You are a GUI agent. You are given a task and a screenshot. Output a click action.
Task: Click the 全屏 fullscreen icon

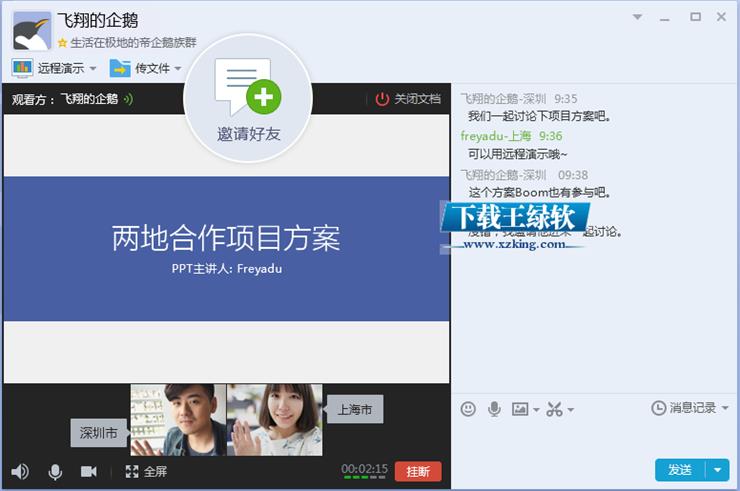tap(132, 471)
